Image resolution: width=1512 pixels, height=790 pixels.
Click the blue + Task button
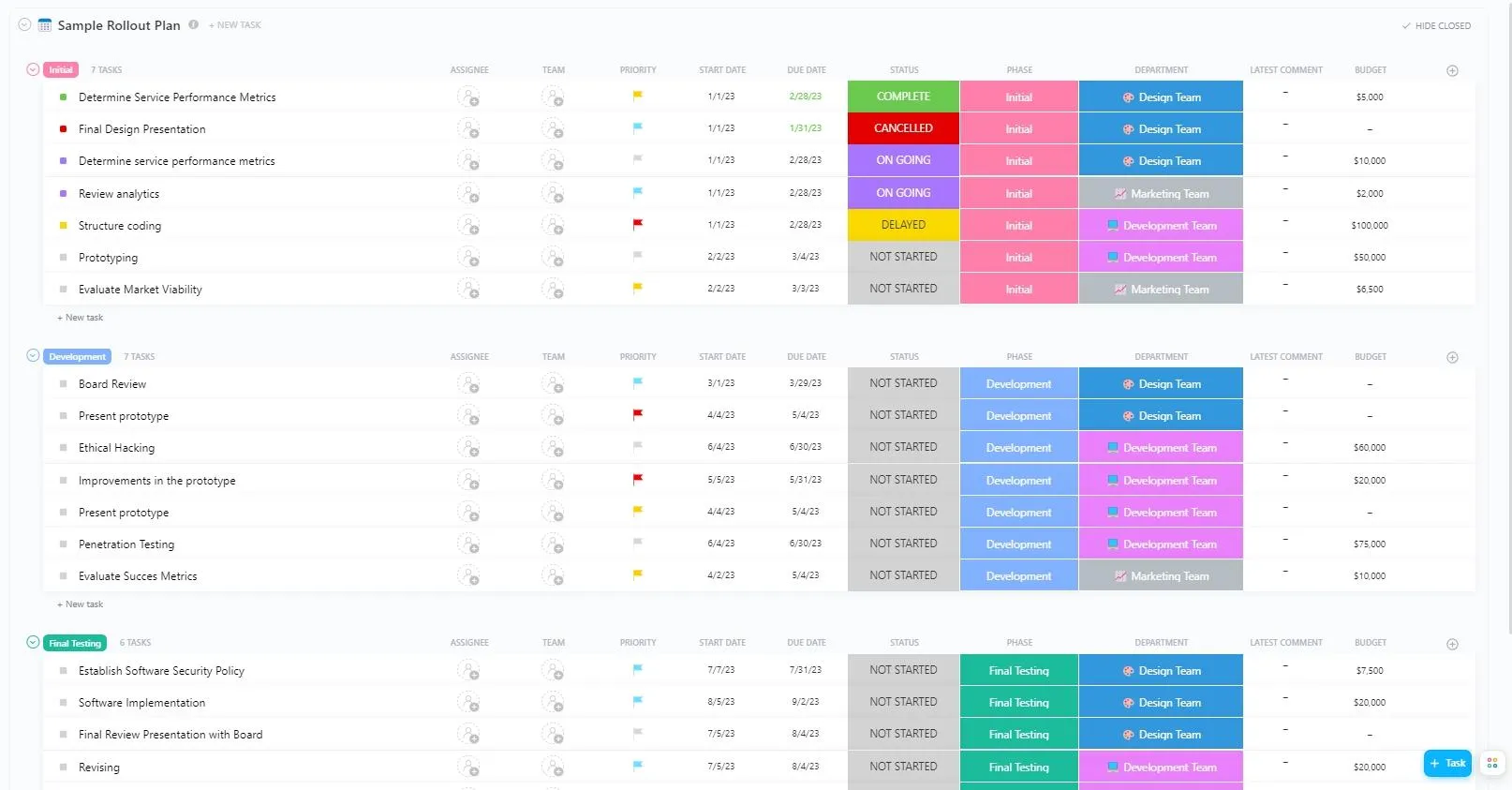click(1447, 763)
